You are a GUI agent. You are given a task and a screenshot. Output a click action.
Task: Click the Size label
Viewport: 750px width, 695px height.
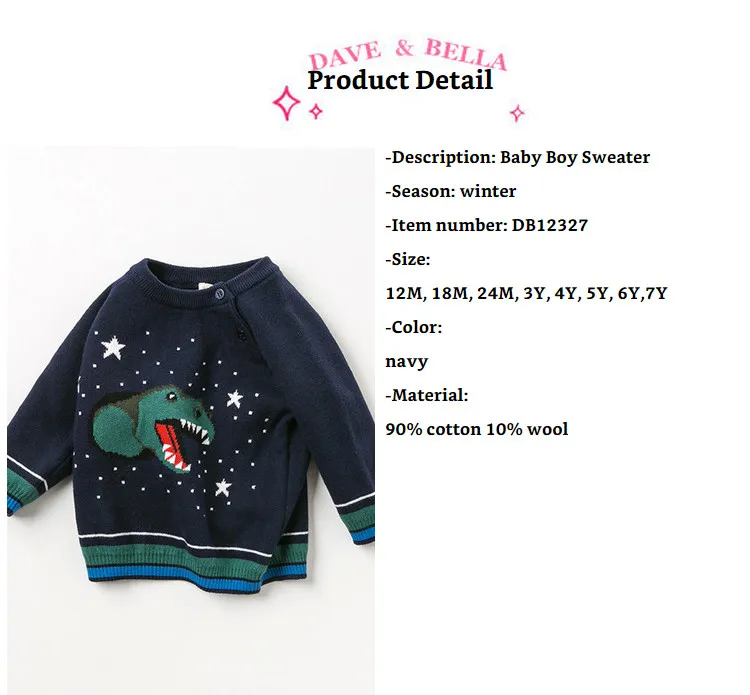coord(408,259)
